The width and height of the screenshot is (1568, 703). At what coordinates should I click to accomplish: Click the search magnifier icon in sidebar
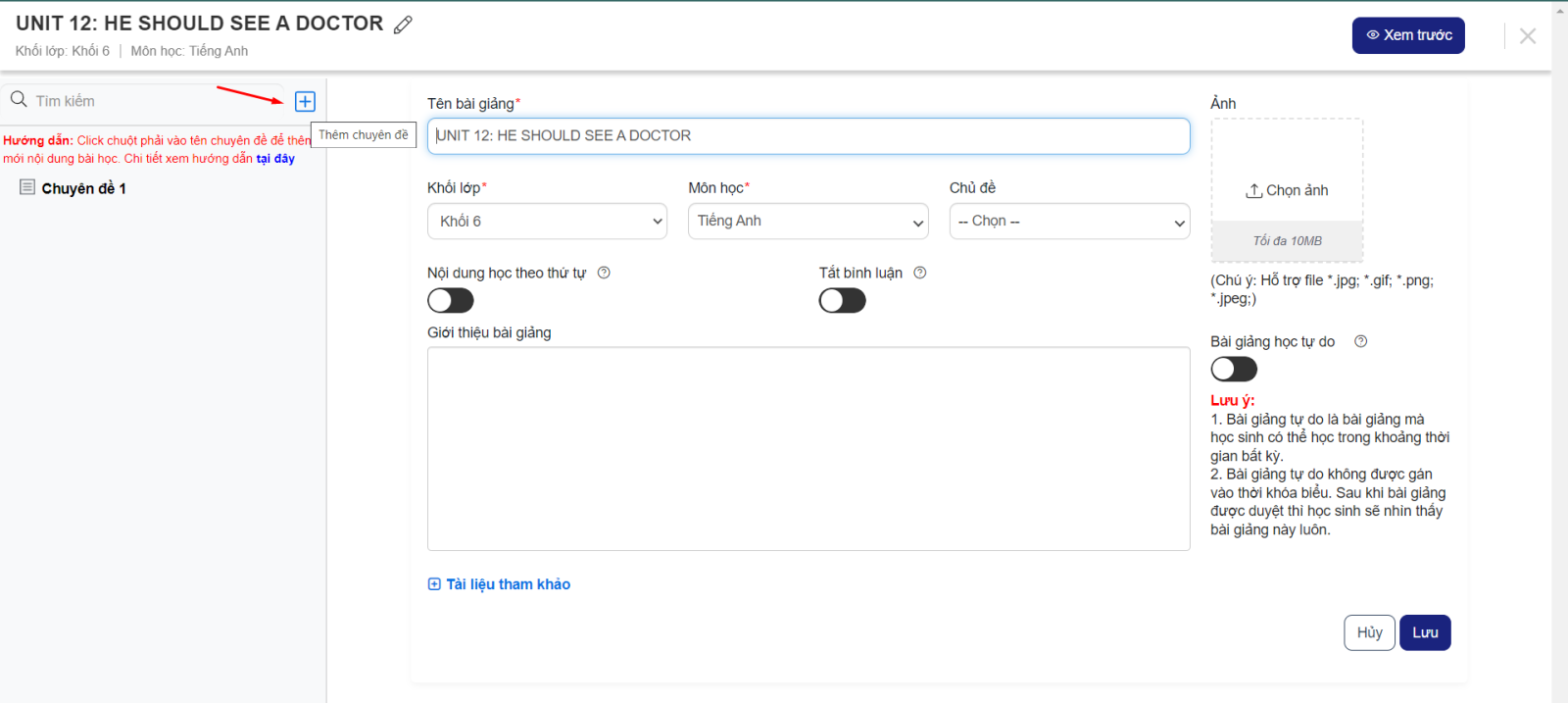coord(19,100)
